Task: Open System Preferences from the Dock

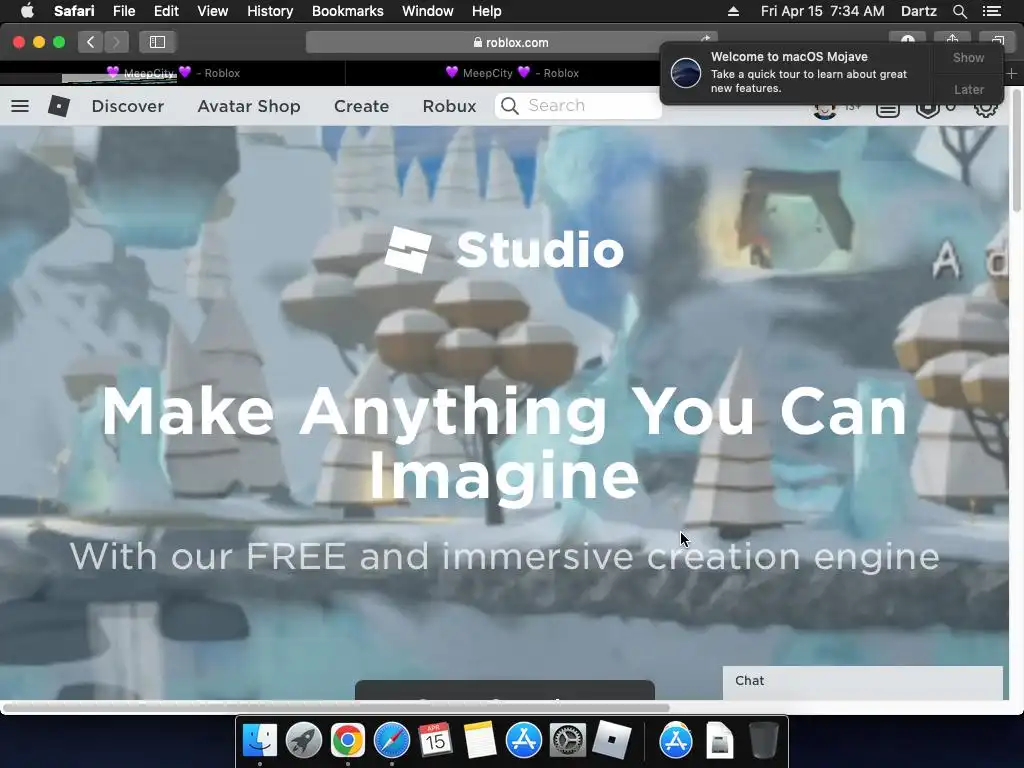Action: point(568,740)
